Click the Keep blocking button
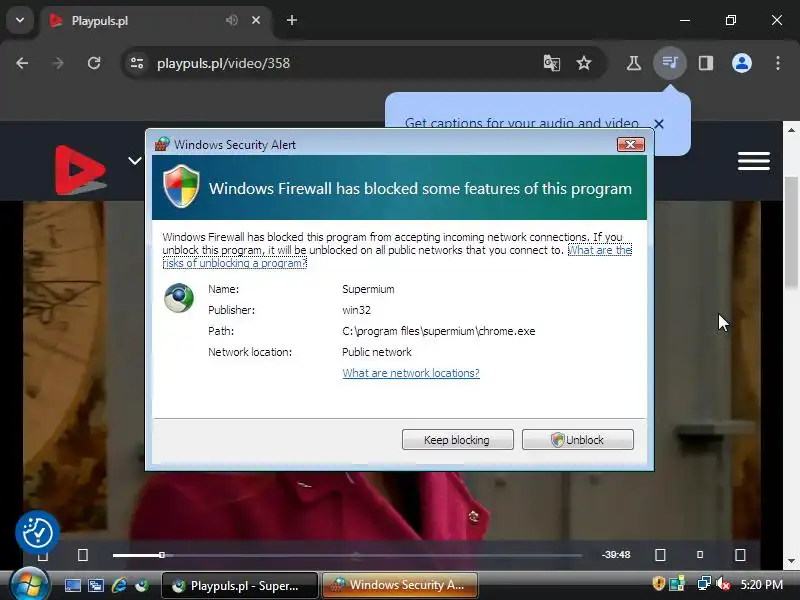 (458, 440)
